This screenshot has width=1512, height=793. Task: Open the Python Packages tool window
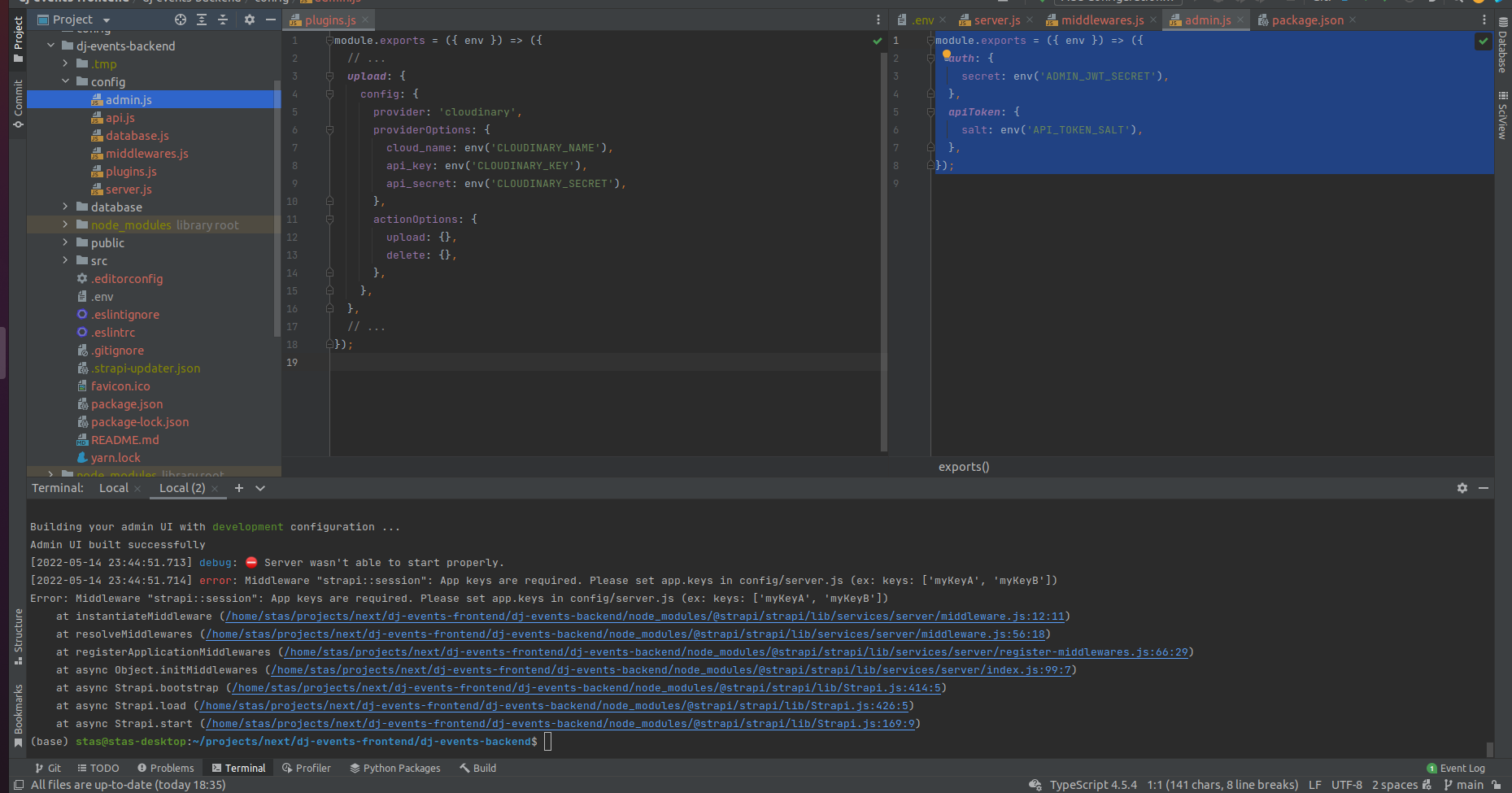[395, 768]
